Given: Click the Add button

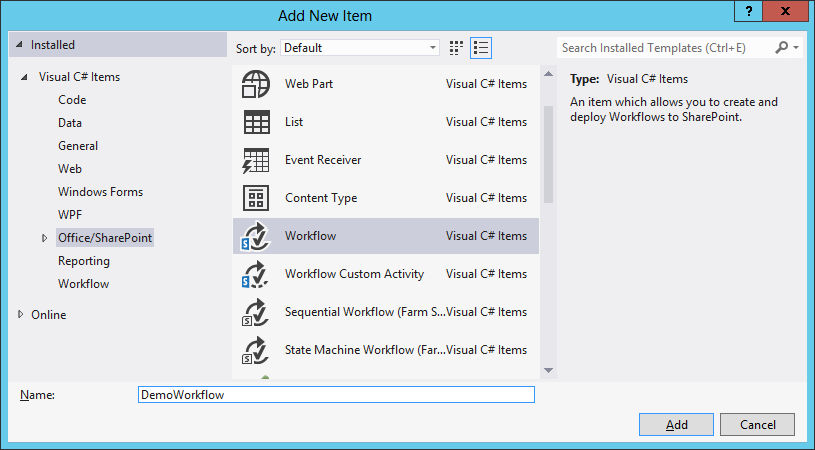Looking at the screenshot, I should (x=676, y=425).
